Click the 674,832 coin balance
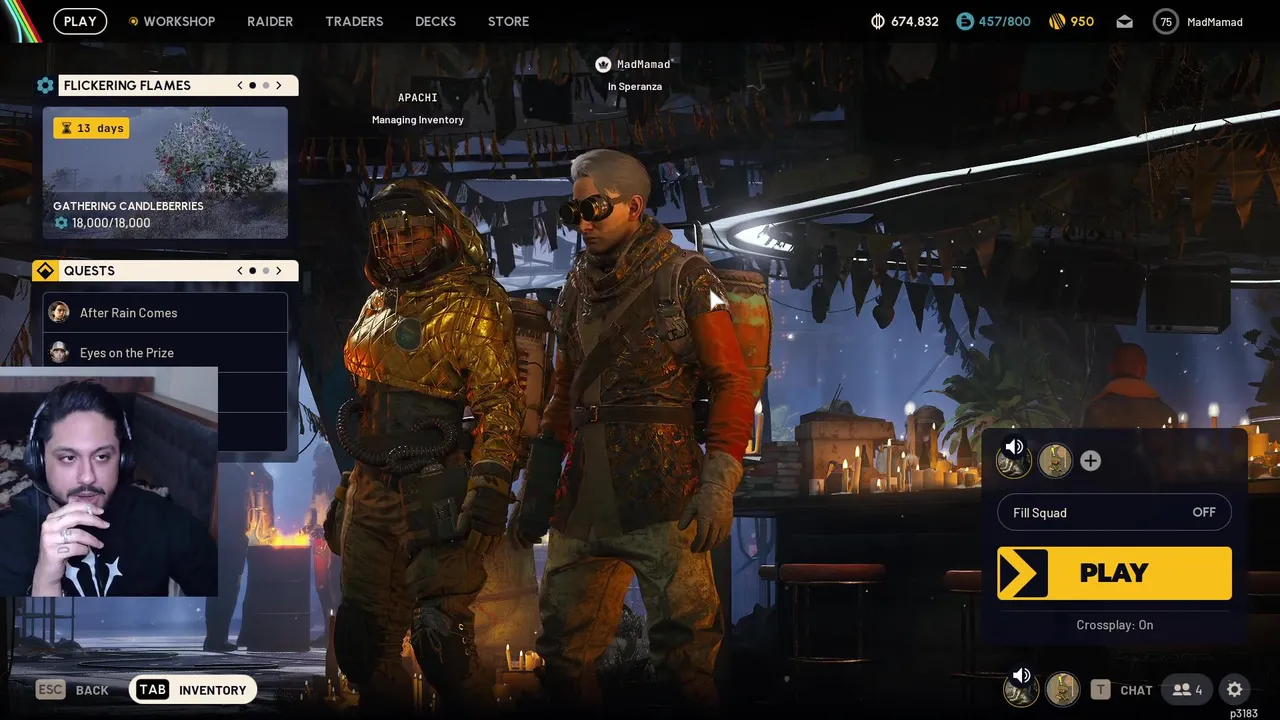 click(x=914, y=21)
